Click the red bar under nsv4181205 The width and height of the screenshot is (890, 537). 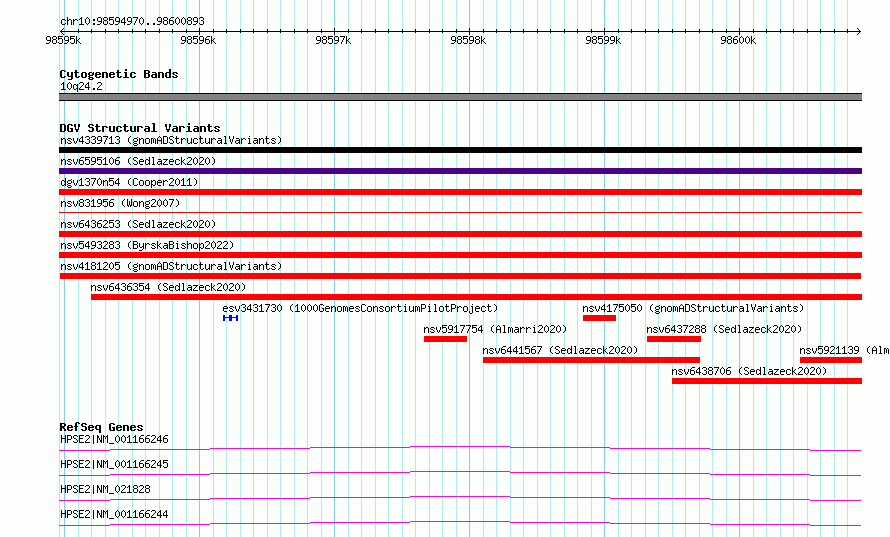pos(460,276)
